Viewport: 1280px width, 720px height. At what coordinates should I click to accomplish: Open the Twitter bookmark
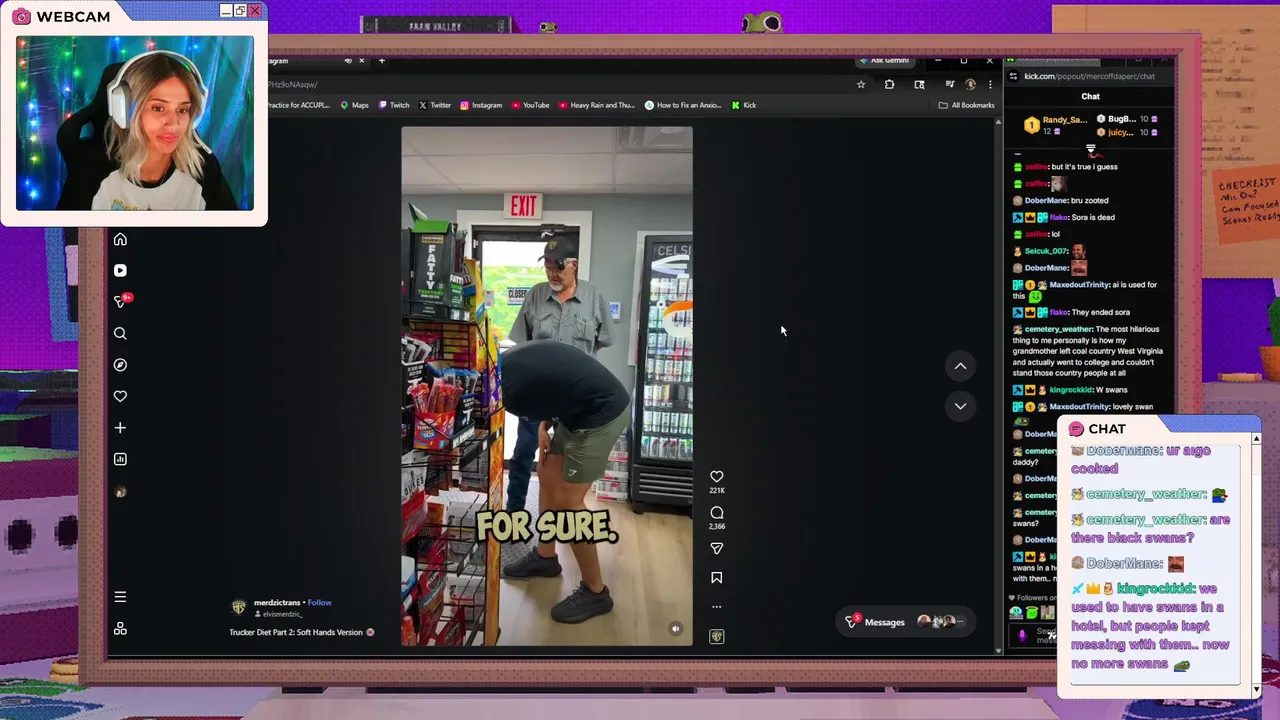click(434, 105)
